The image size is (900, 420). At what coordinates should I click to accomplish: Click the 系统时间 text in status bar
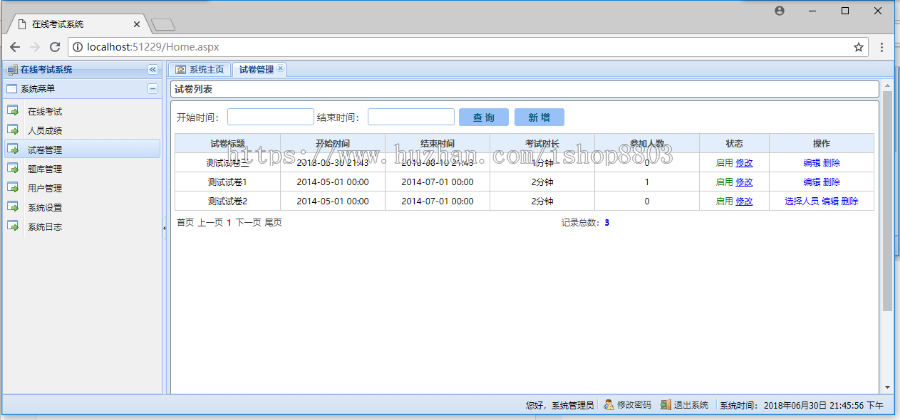pyautogui.click(x=801, y=405)
